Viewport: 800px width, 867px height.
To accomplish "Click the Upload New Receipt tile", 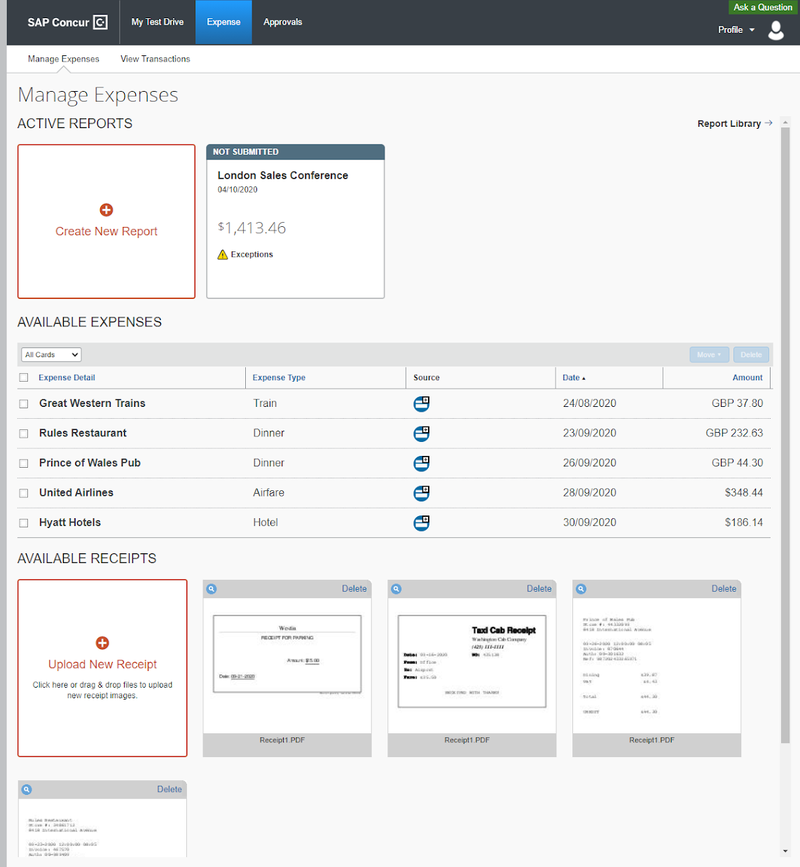I will point(102,668).
